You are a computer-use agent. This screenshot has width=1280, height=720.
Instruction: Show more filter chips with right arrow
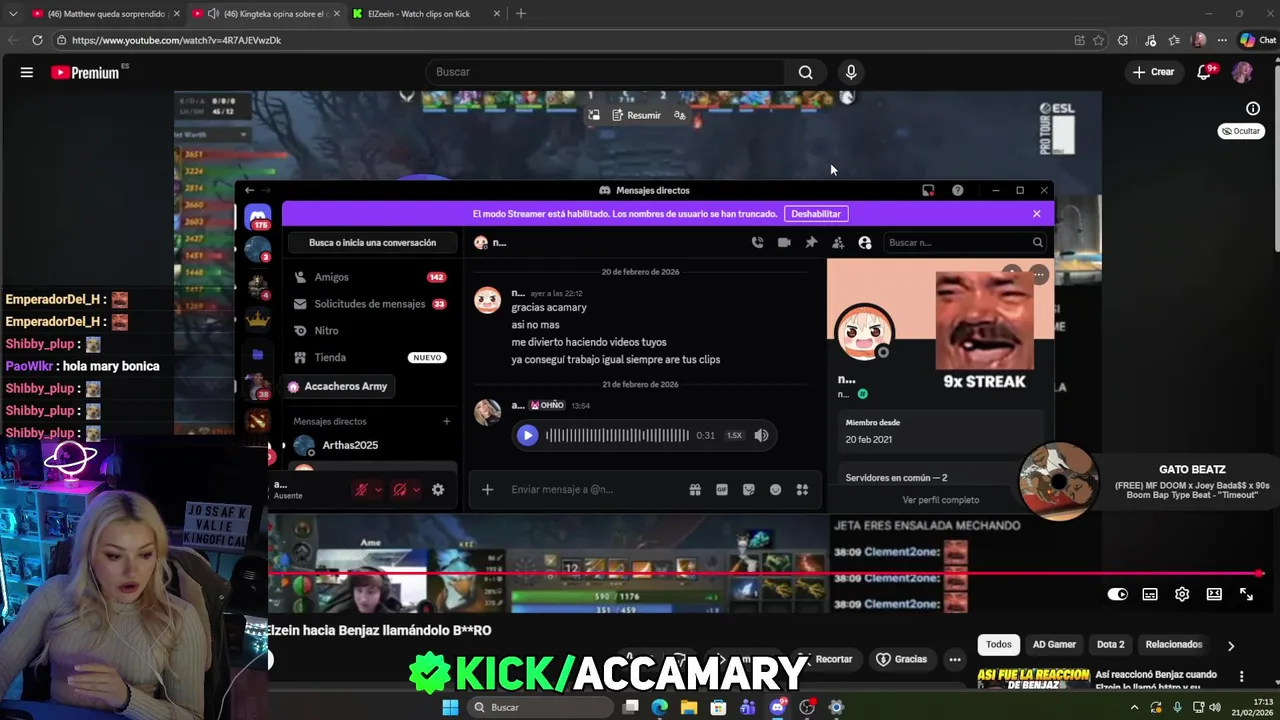pos(1231,646)
